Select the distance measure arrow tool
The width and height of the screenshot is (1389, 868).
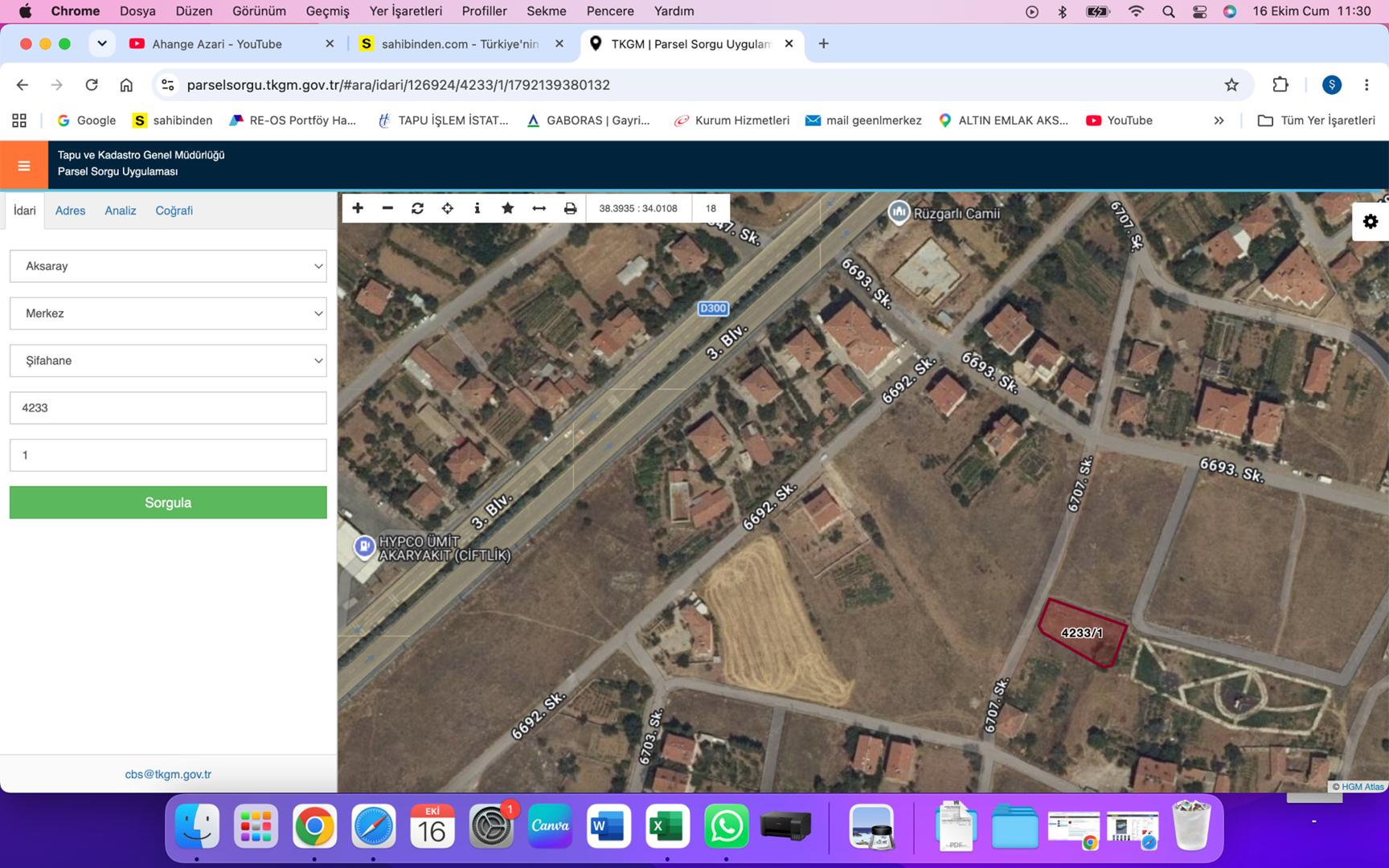[x=539, y=208]
